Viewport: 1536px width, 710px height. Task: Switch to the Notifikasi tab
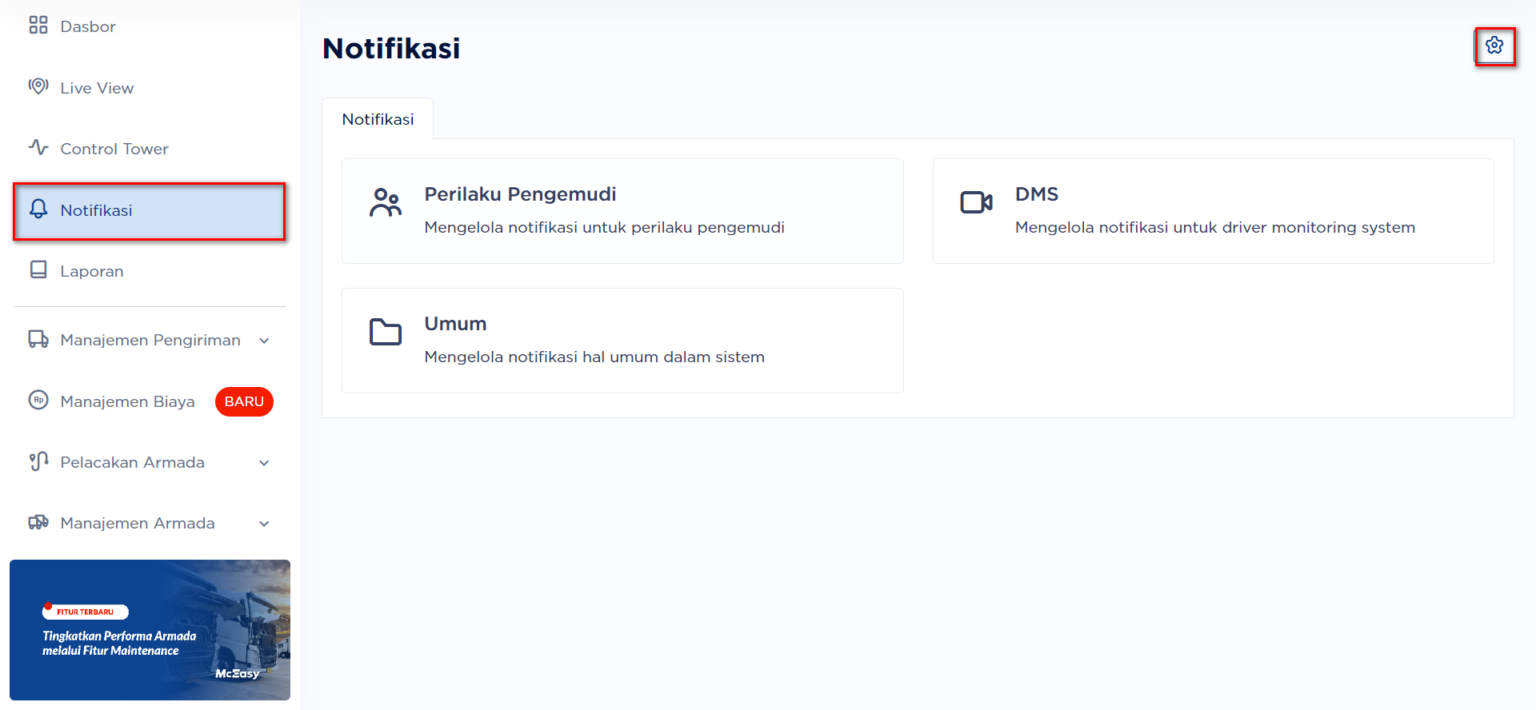[378, 118]
